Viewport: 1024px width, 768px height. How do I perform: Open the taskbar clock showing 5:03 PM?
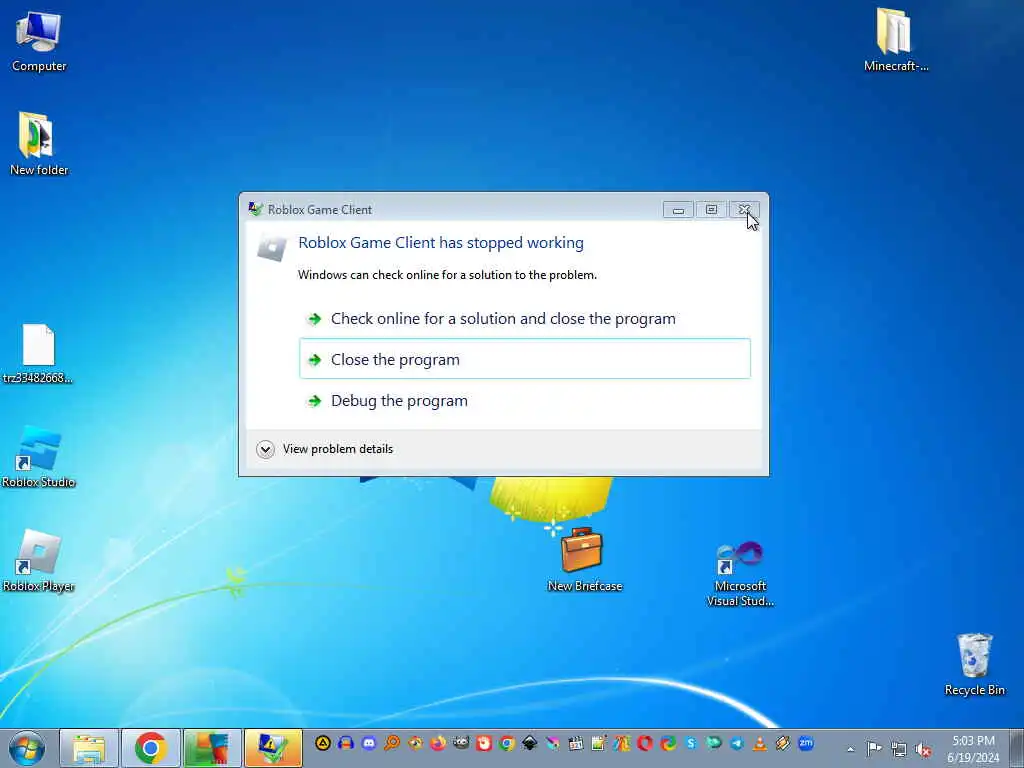(973, 749)
